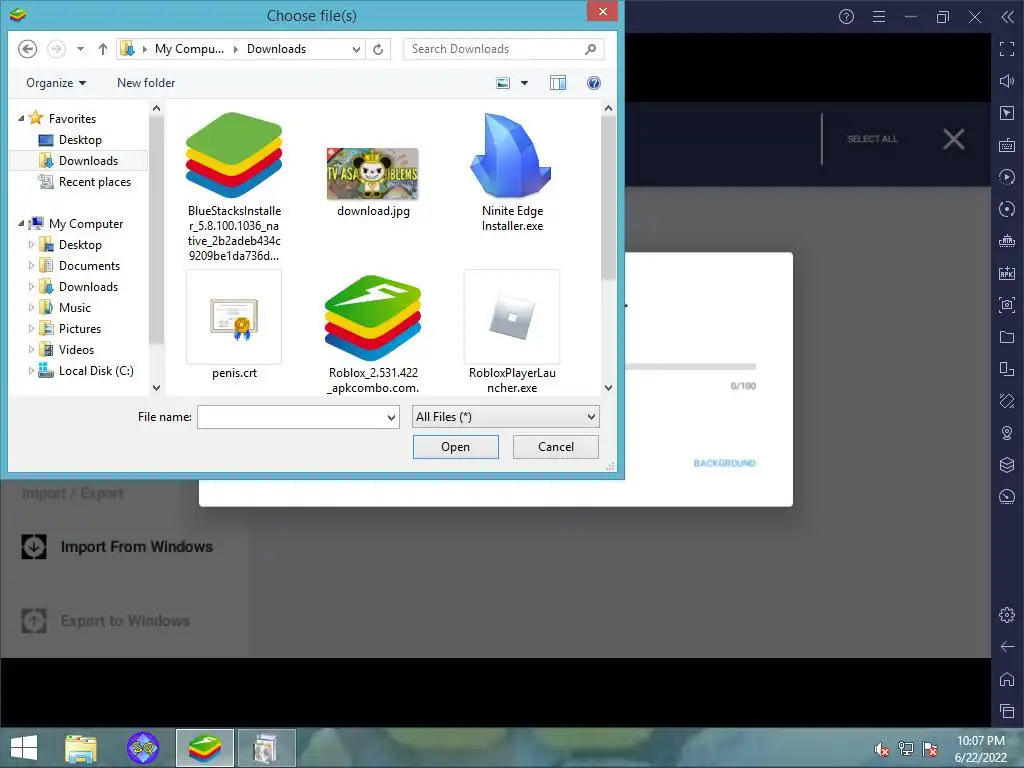Click the Install APK icon in sidebar
The width and height of the screenshot is (1024, 768).
tap(1007, 273)
